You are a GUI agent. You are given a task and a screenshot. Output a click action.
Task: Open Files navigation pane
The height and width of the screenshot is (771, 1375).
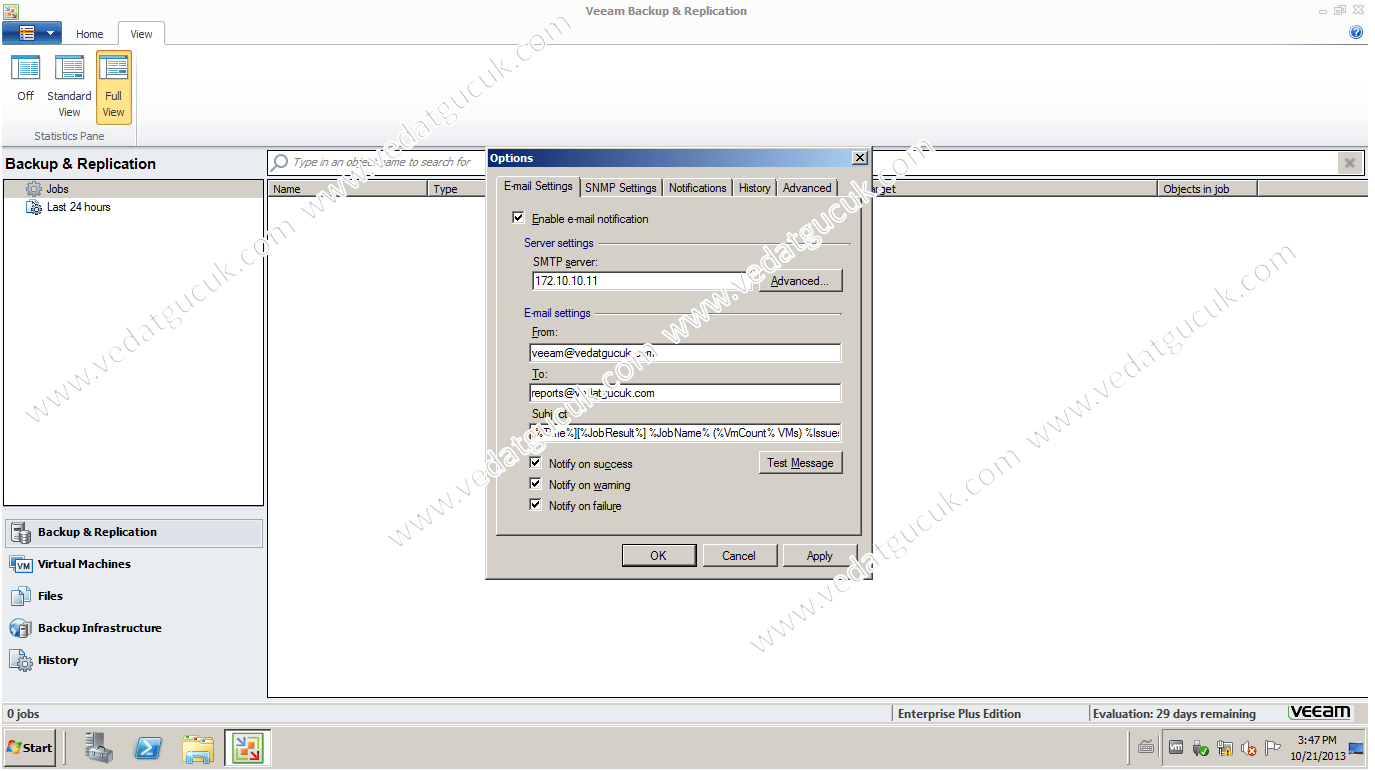point(133,596)
